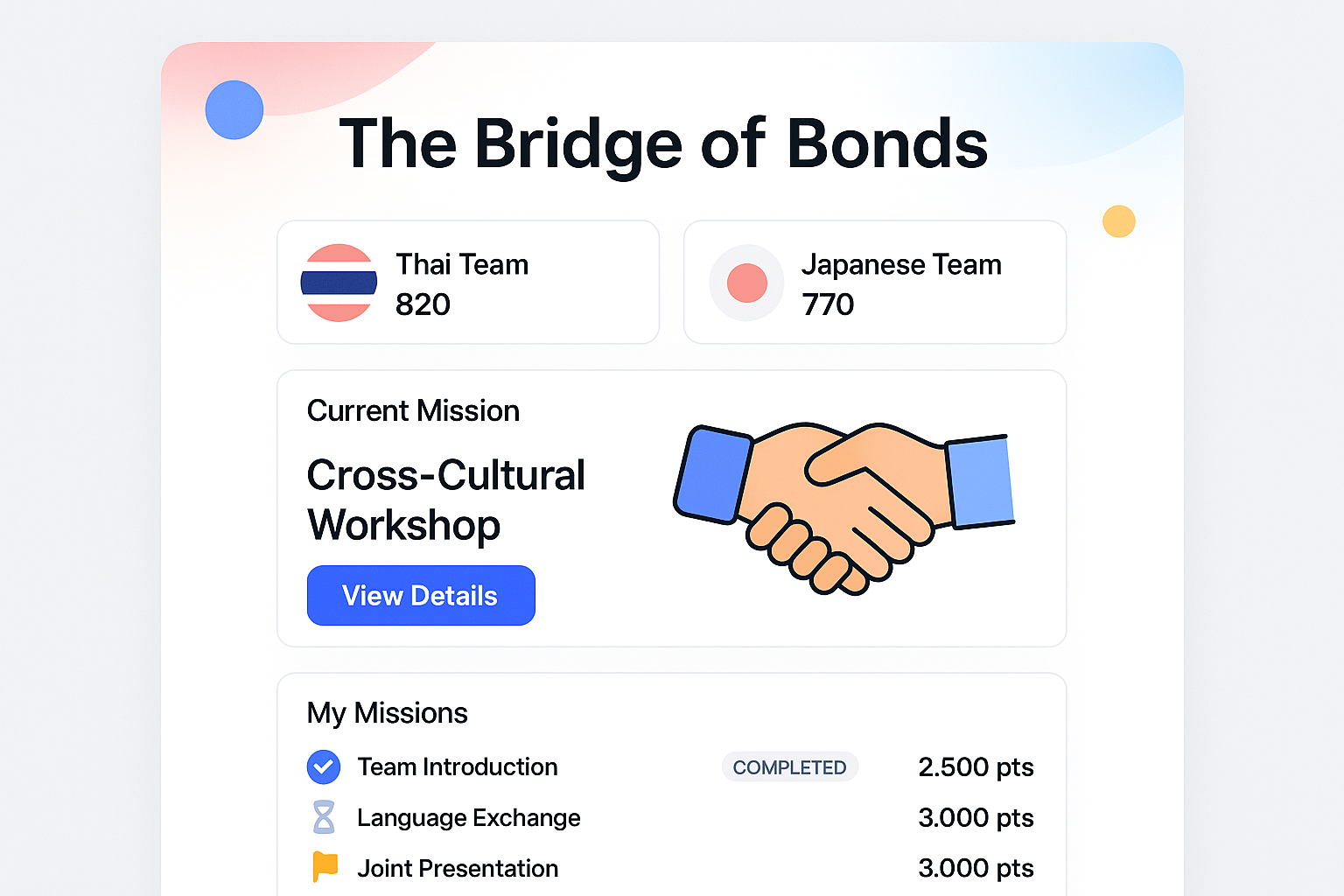The width and height of the screenshot is (1344, 896).
Task: Toggle the Team Introduction checkmark
Action: tap(324, 766)
